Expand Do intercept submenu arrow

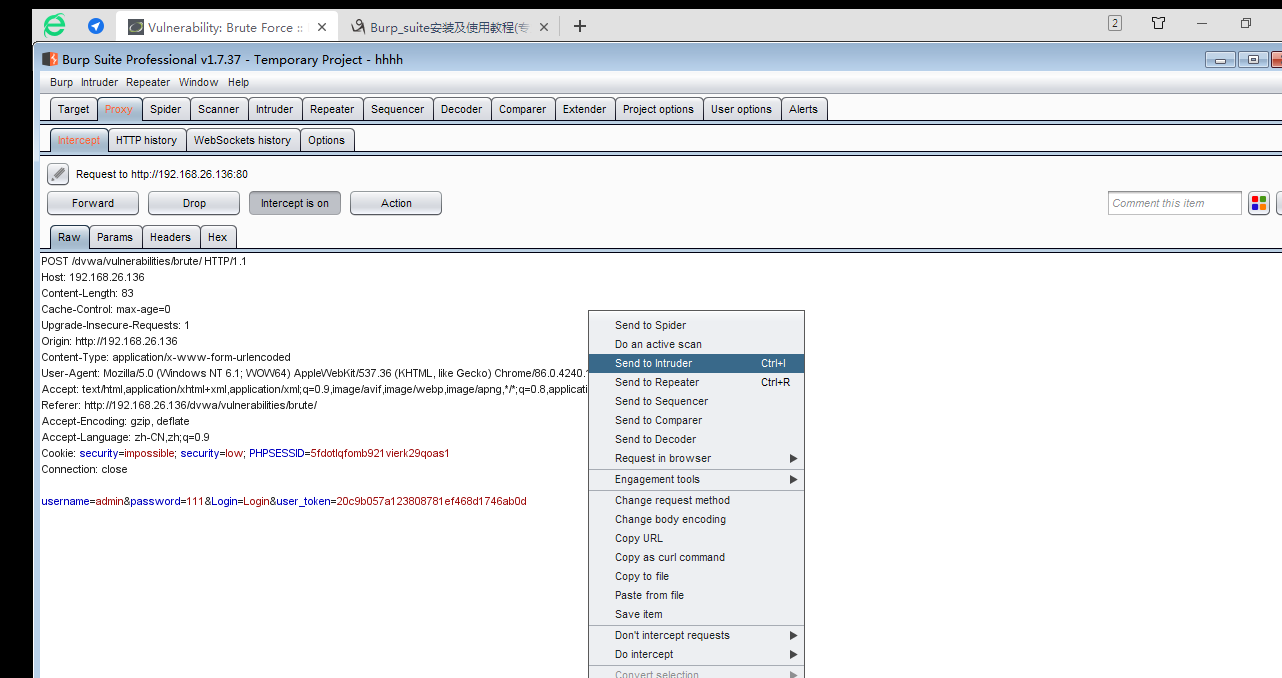point(794,654)
